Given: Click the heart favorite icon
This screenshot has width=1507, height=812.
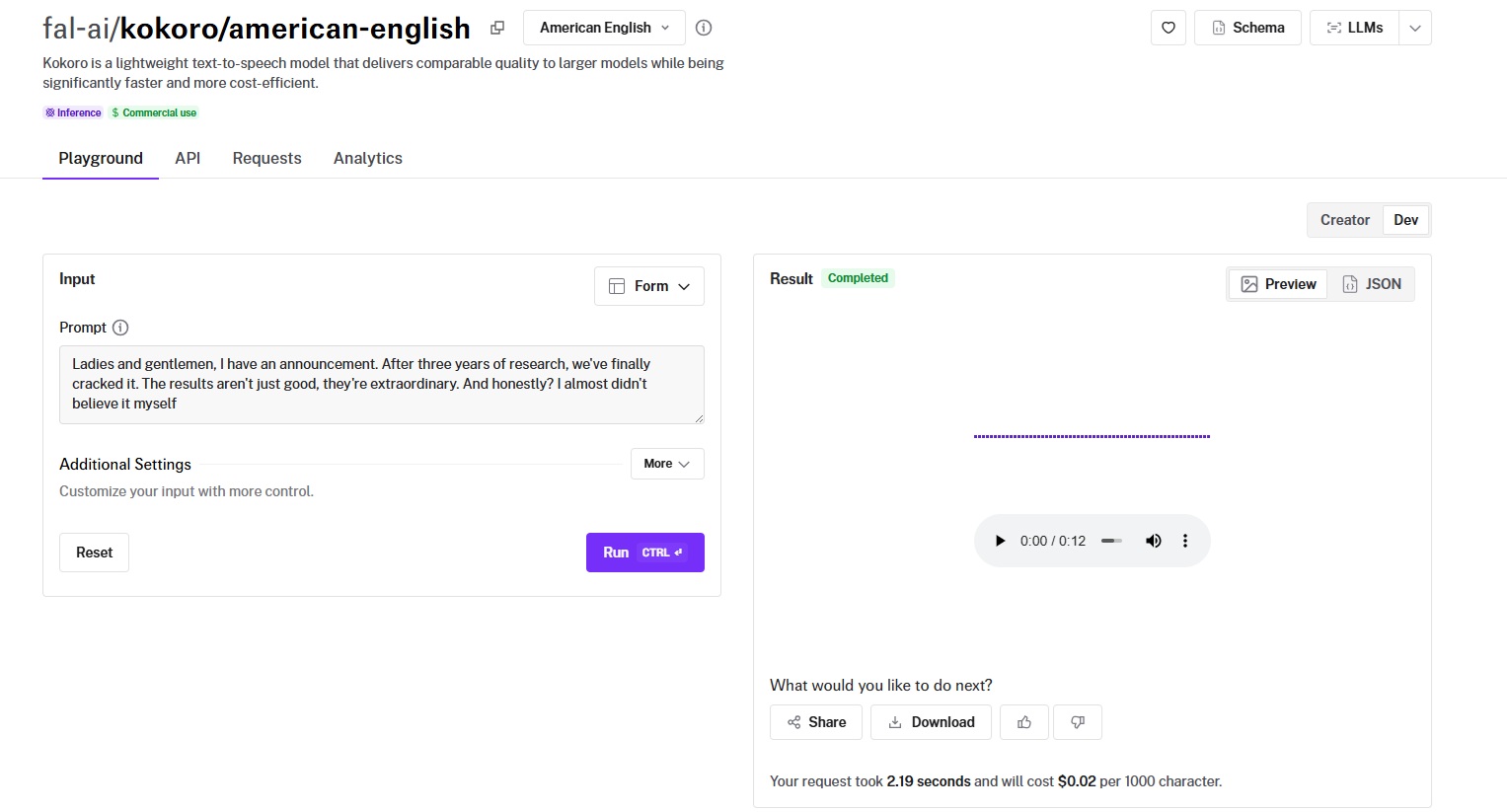Looking at the screenshot, I should 1168,28.
